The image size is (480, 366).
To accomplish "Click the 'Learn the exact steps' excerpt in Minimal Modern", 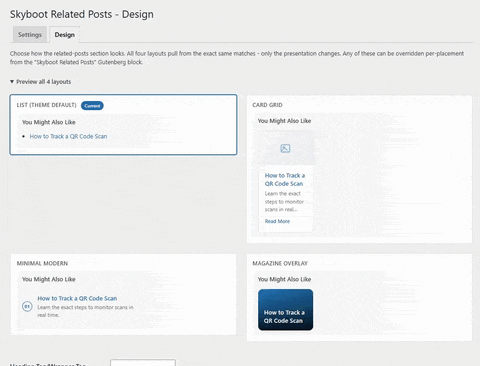I will [85, 311].
